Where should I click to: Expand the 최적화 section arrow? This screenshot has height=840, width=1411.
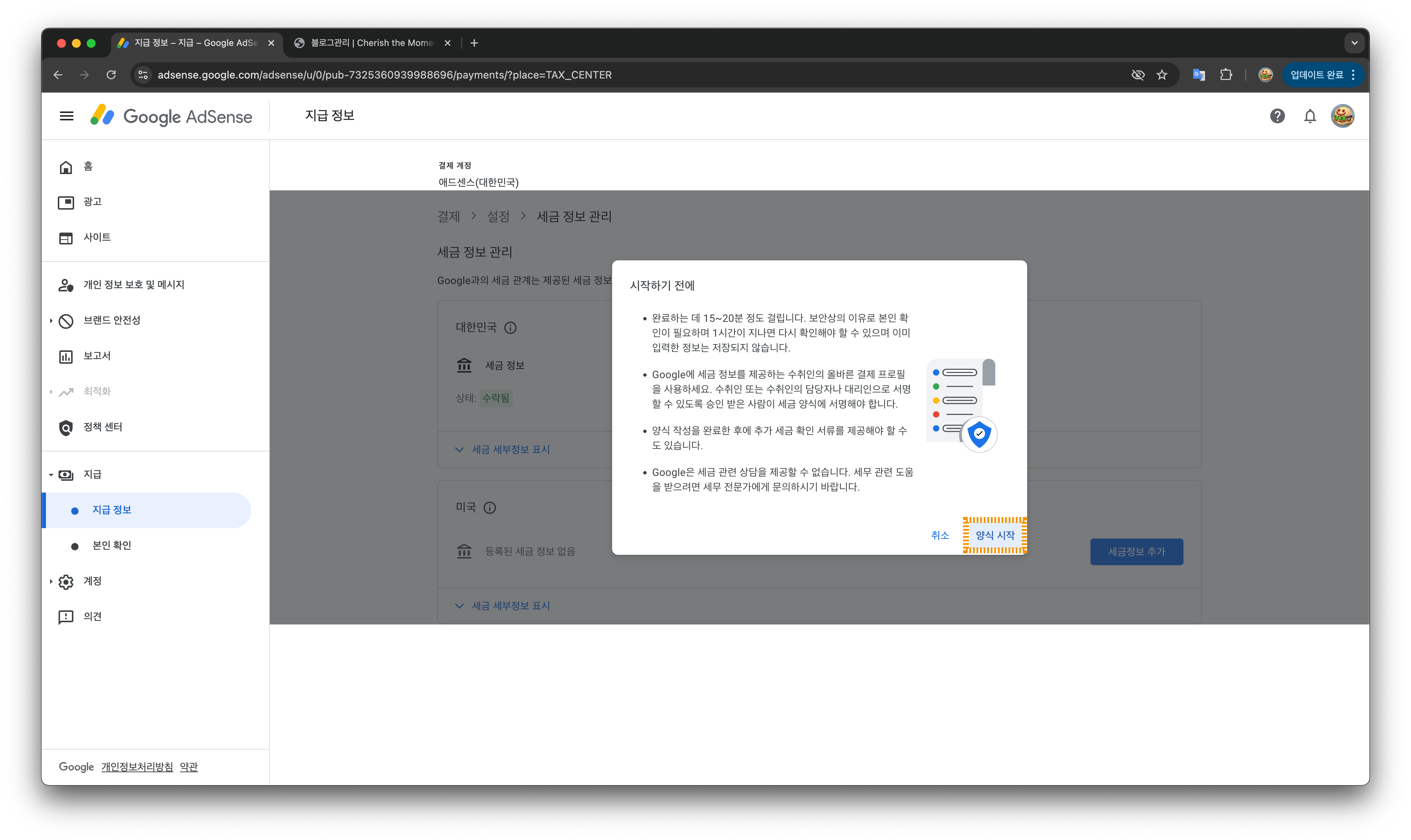coord(51,392)
